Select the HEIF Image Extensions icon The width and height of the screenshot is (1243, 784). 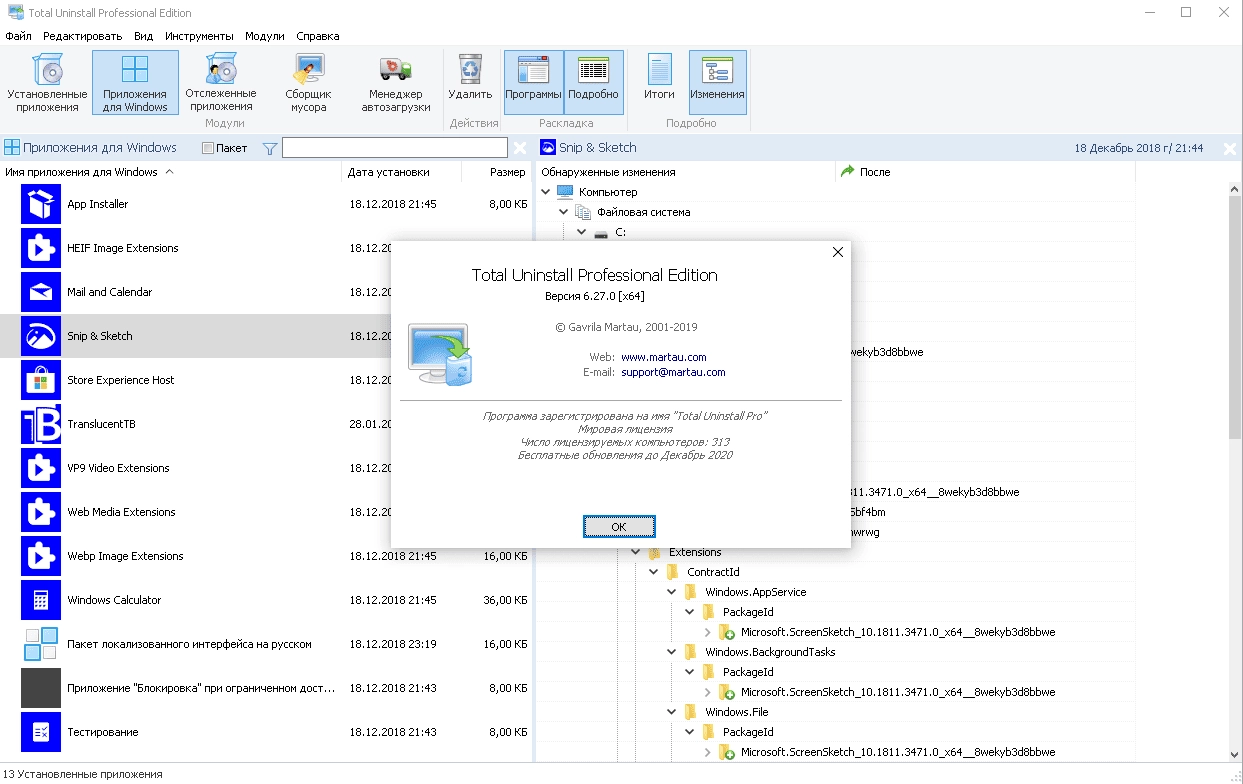coord(41,248)
